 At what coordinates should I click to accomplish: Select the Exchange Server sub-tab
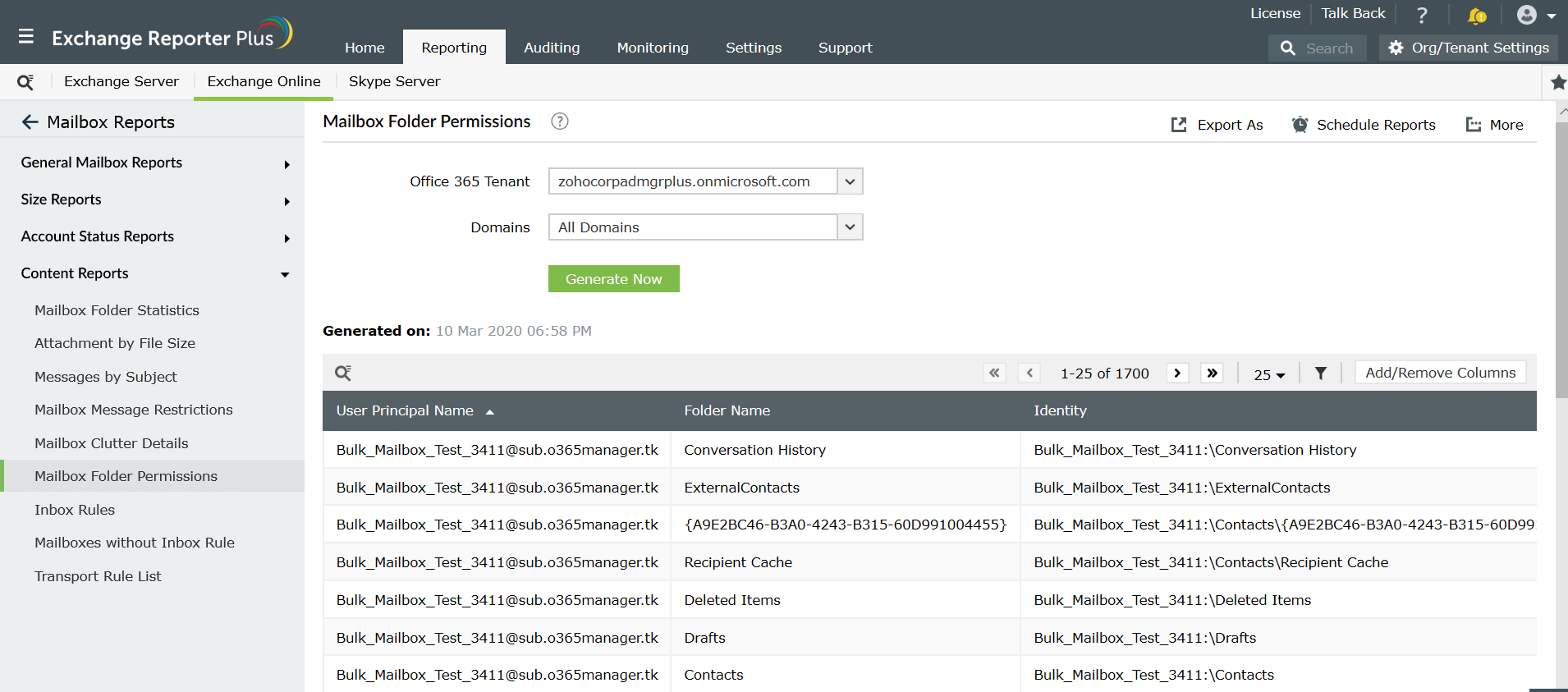[x=121, y=81]
